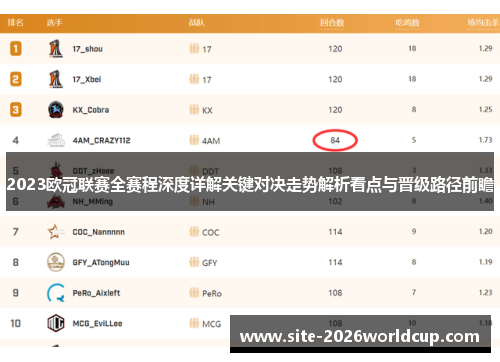Image resolution: width=500 pixels, height=362 pixels.
Task: Click rounds value 114 for GFY_ATongMuu
Action: coord(335,262)
